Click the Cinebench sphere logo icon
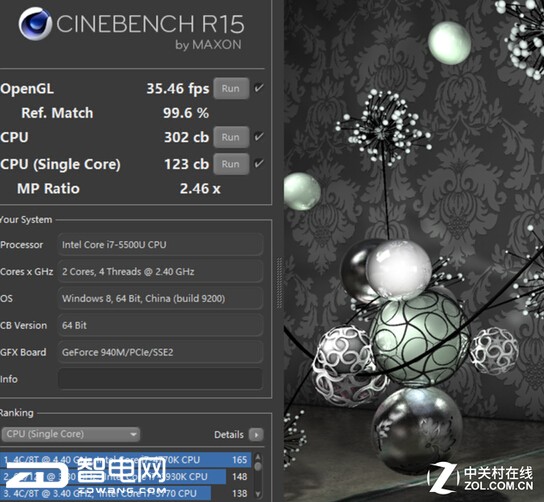The width and height of the screenshot is (544, 502). click(x=35, y=24)
